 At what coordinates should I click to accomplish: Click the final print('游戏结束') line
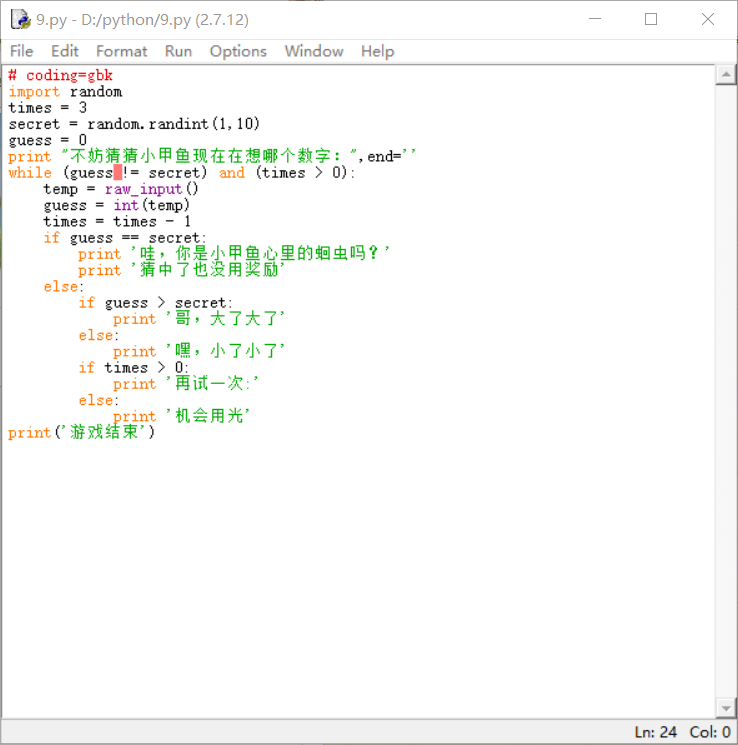click(x=82, y=433)
